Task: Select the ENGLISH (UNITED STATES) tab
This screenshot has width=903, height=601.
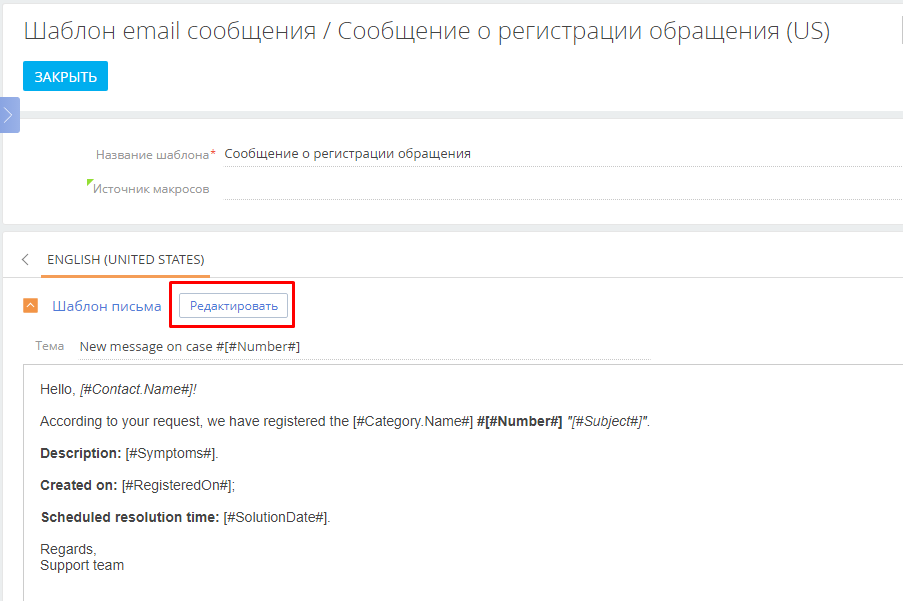Action: (126, 260)
